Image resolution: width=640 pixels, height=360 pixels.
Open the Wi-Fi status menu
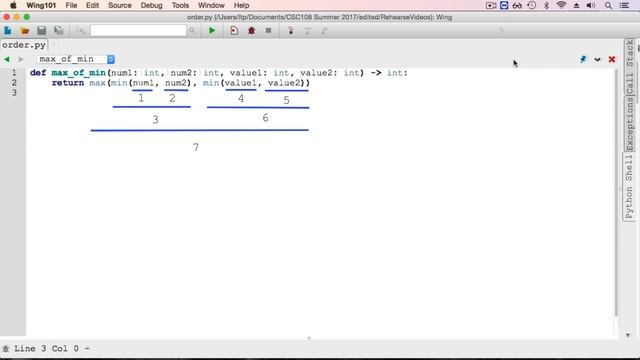coord(561,5)
